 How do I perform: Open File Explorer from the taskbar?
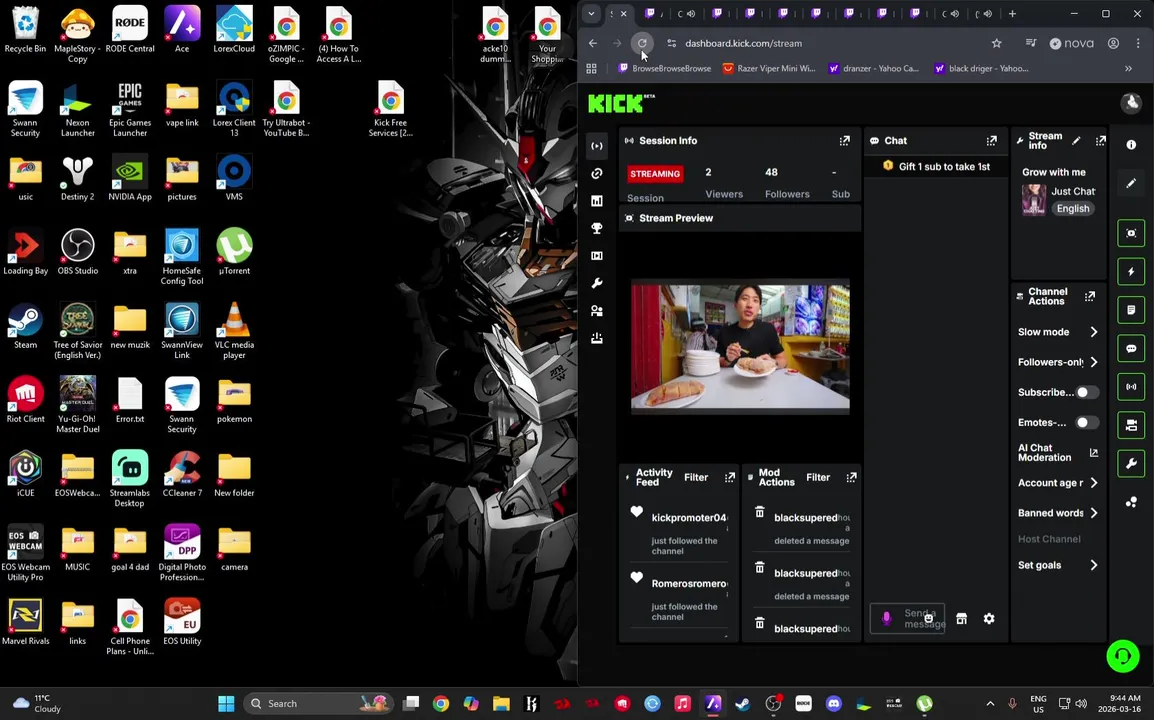(501, 704)
